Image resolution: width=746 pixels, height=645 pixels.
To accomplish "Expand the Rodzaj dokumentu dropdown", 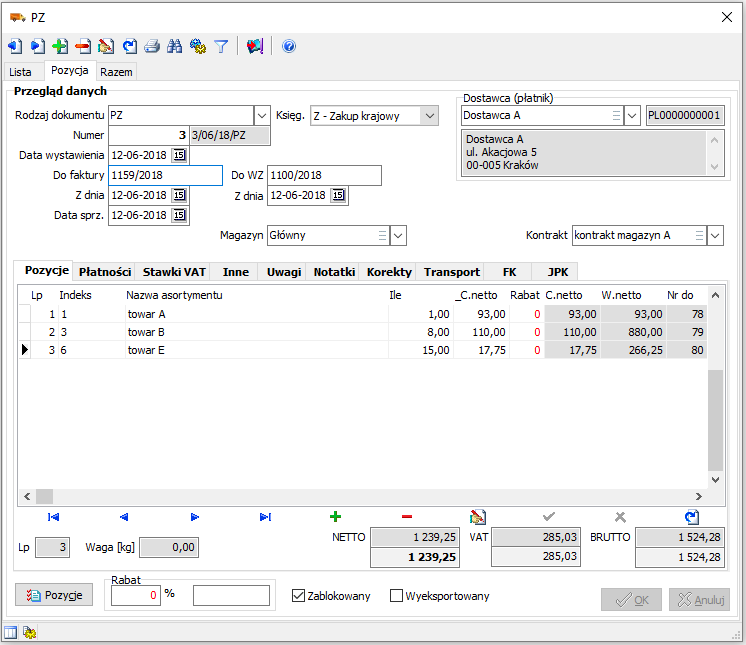I will click(x=262, y=116).
